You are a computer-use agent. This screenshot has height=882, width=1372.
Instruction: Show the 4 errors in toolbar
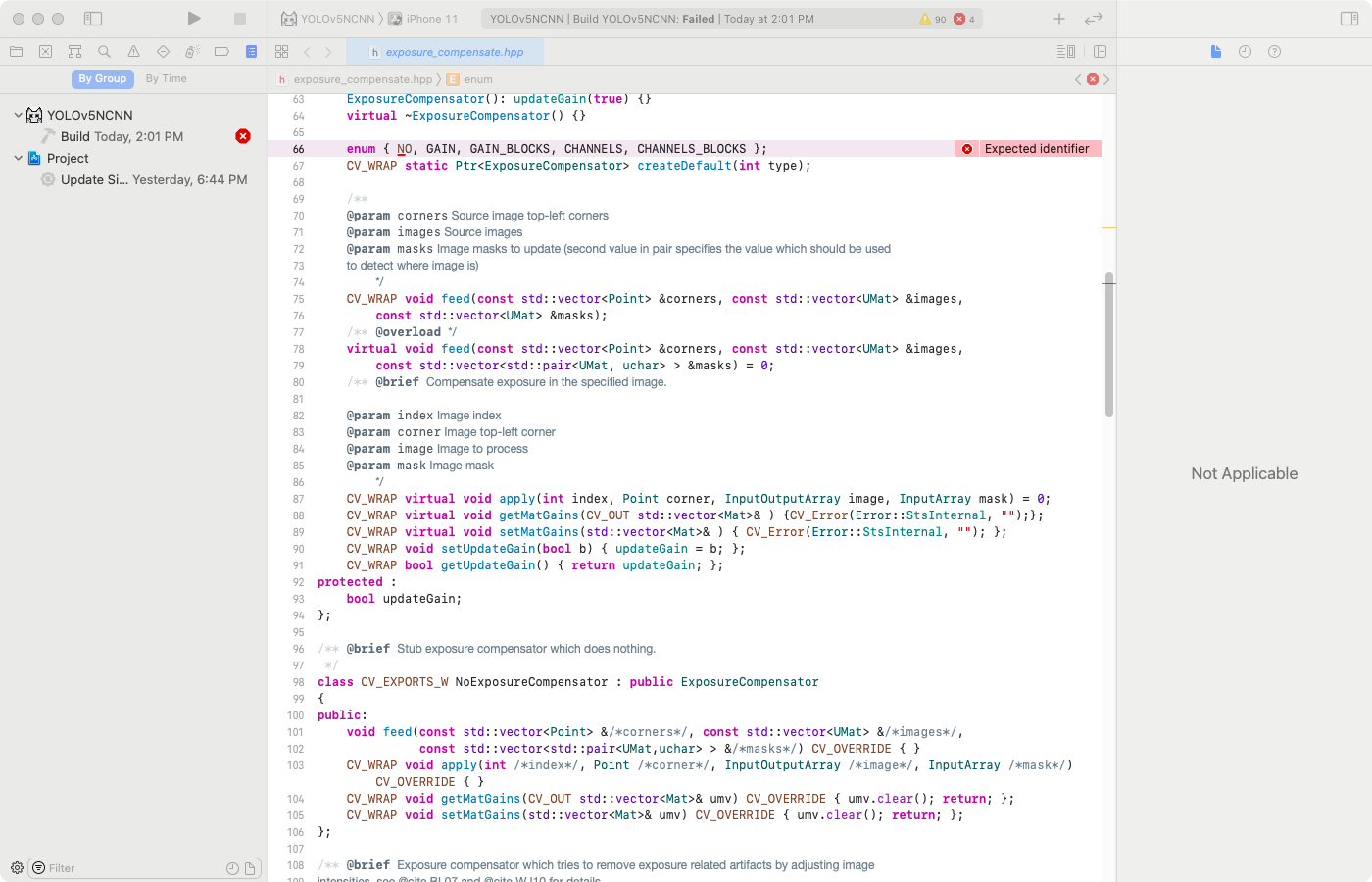(965, 19)
